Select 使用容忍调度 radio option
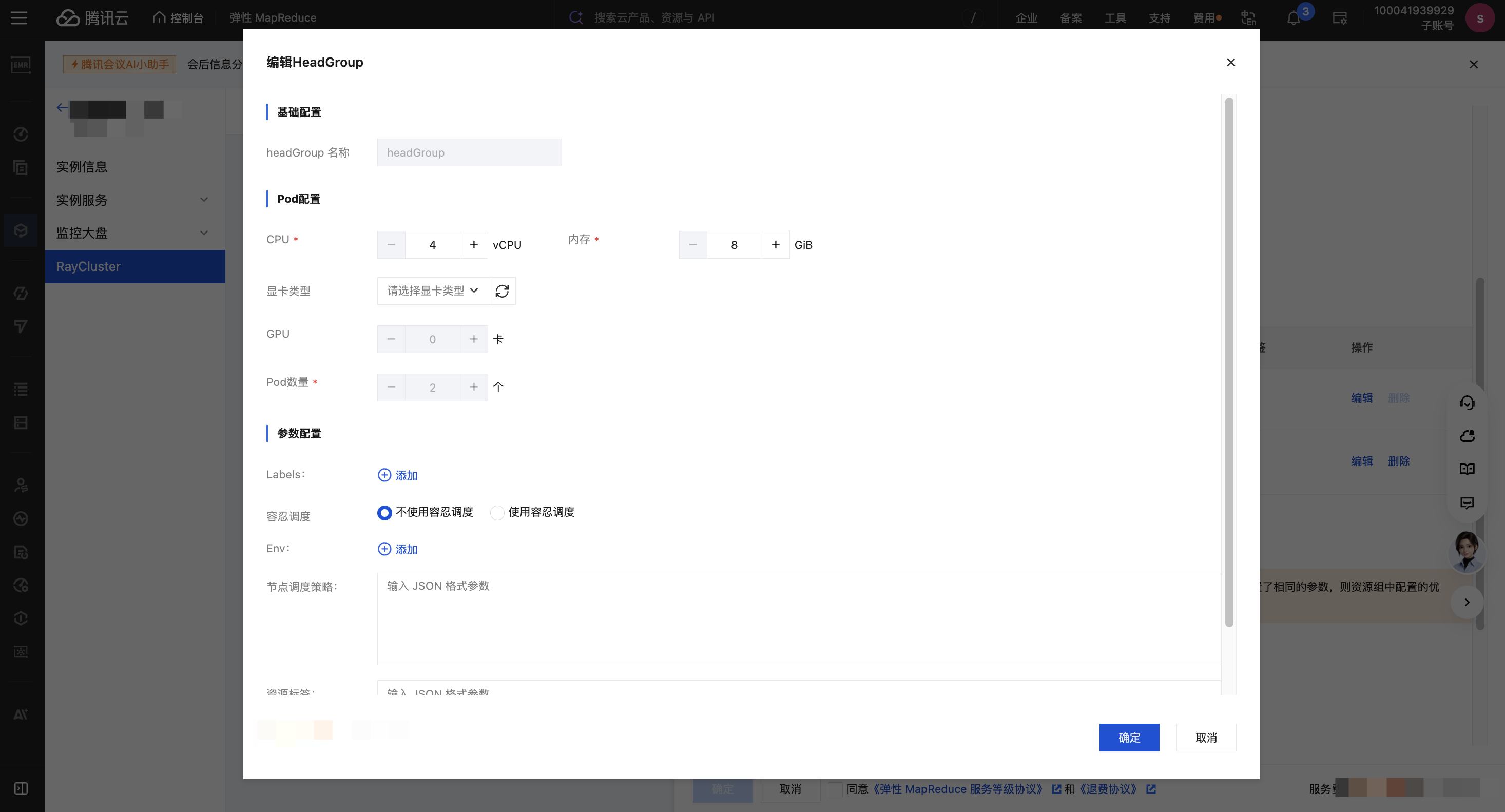Screen dimensions: 1505x812 pyautogui.click(x=496, y=512)
